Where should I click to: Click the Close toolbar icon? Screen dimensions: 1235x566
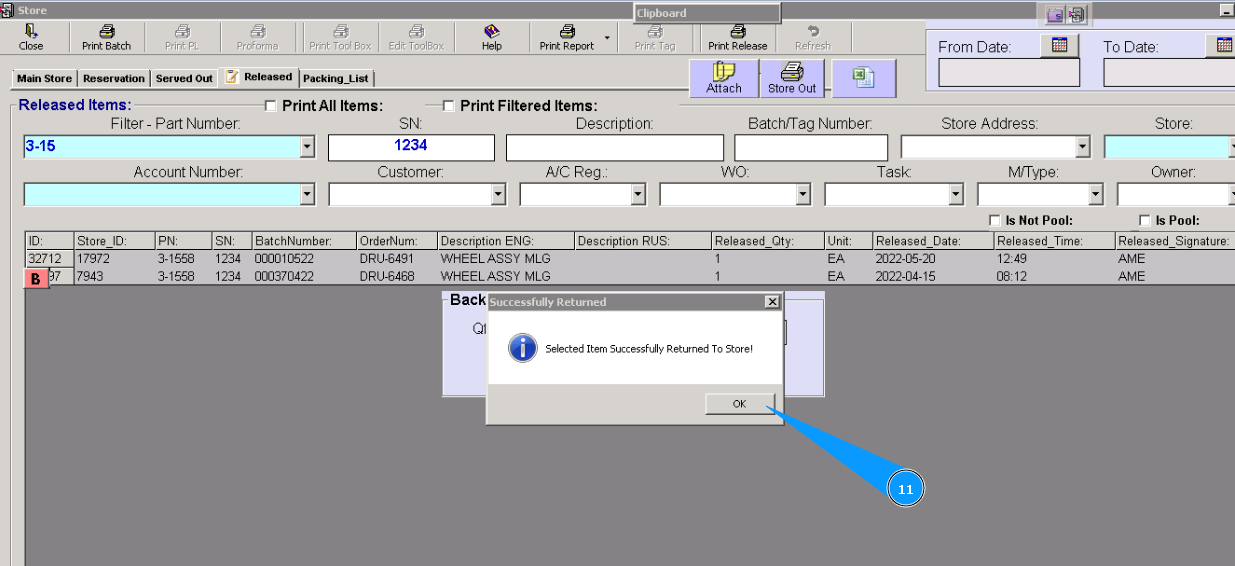point(31,38)
